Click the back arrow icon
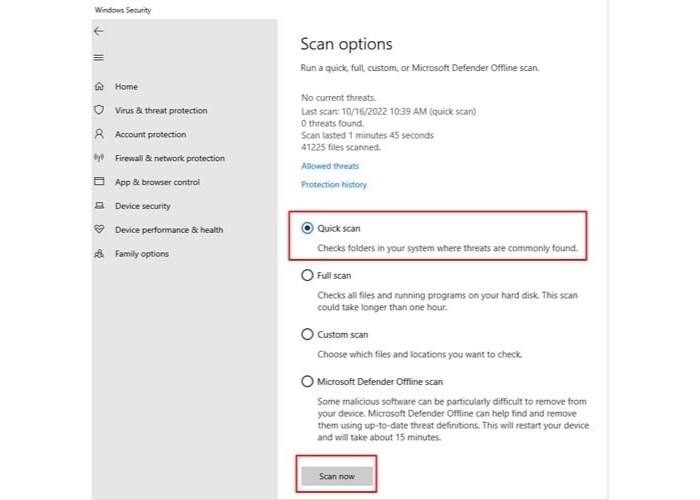The image size is (700, 500). point(98,31)
